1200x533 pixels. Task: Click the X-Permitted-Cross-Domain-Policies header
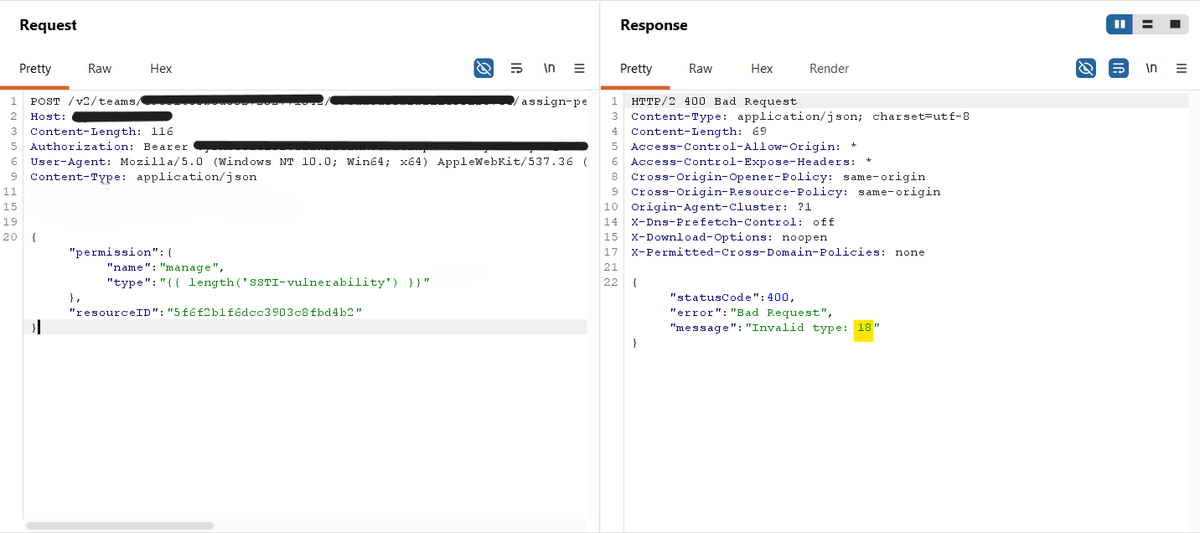click(x=778, y=252)
